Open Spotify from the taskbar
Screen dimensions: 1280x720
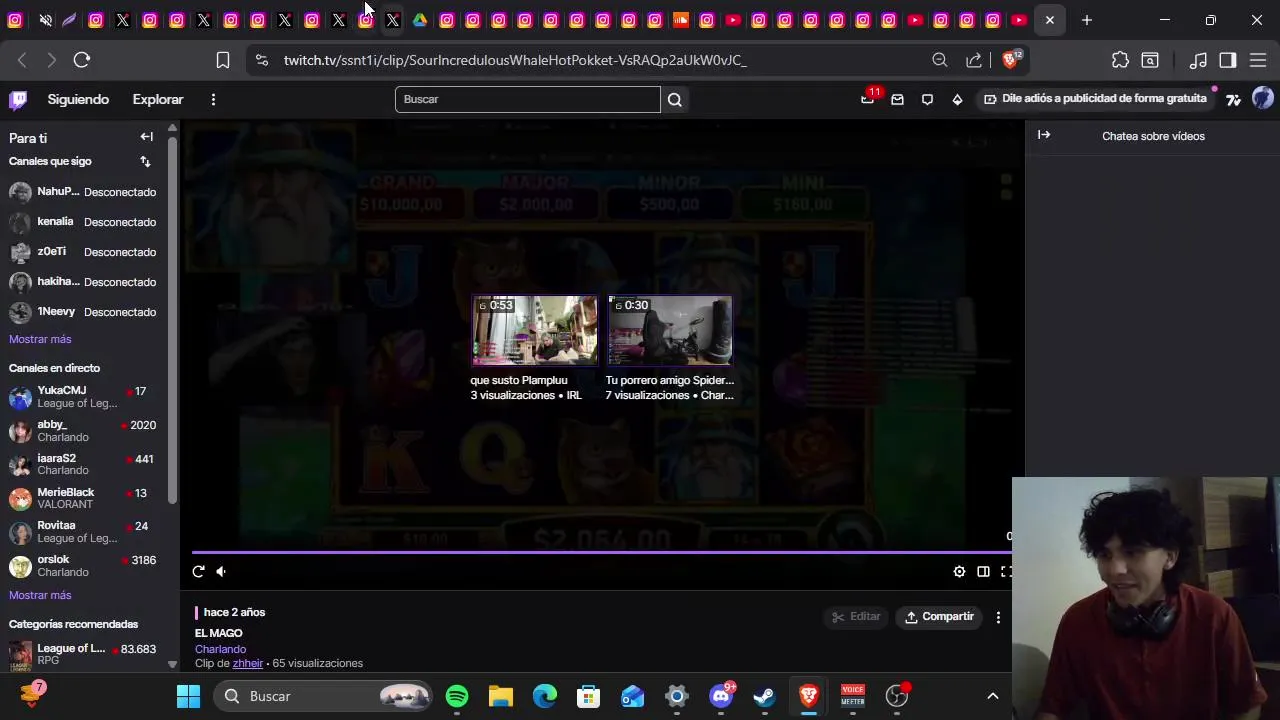[x=457, y=696]
